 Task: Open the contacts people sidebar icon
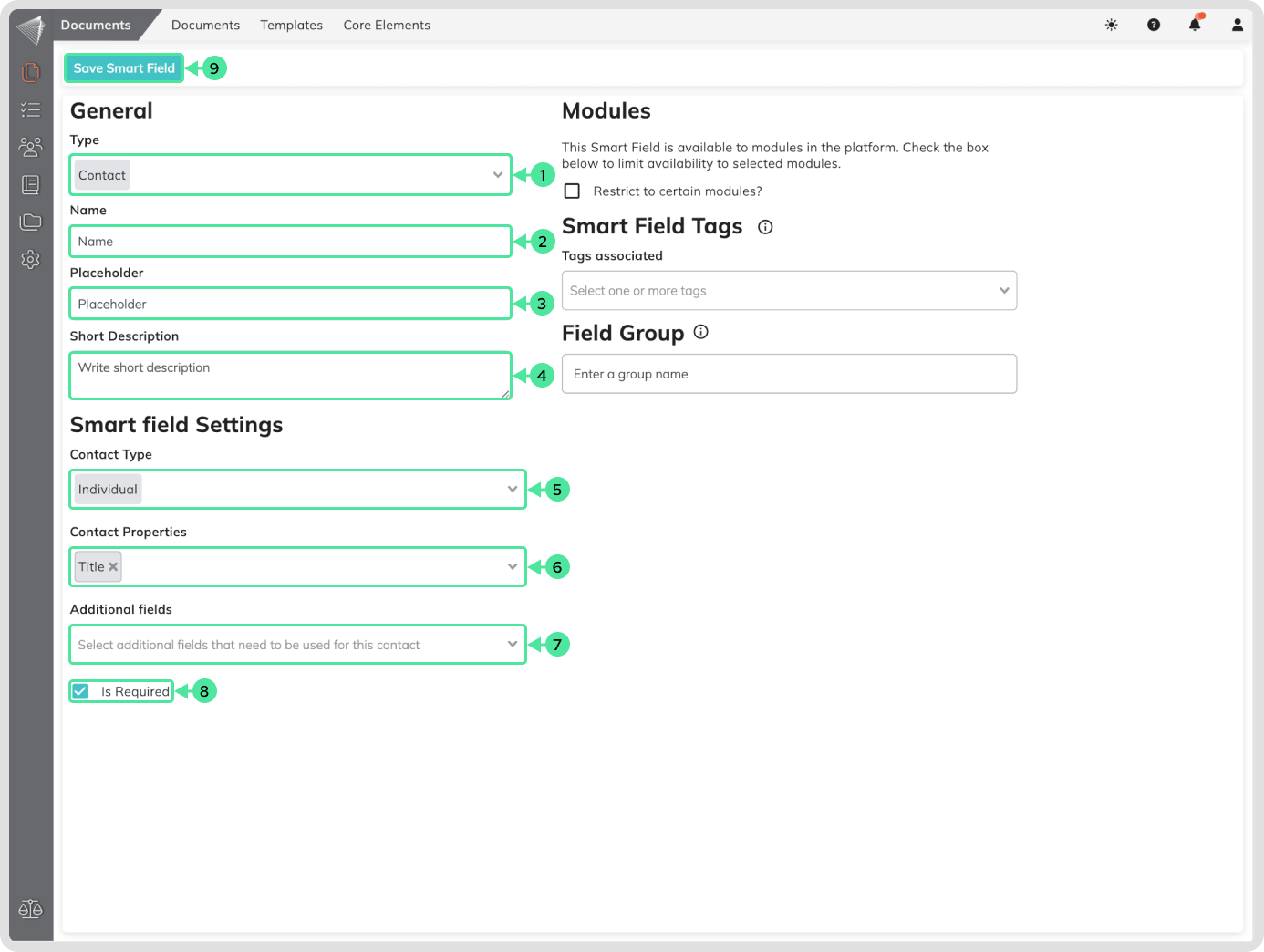31,147
